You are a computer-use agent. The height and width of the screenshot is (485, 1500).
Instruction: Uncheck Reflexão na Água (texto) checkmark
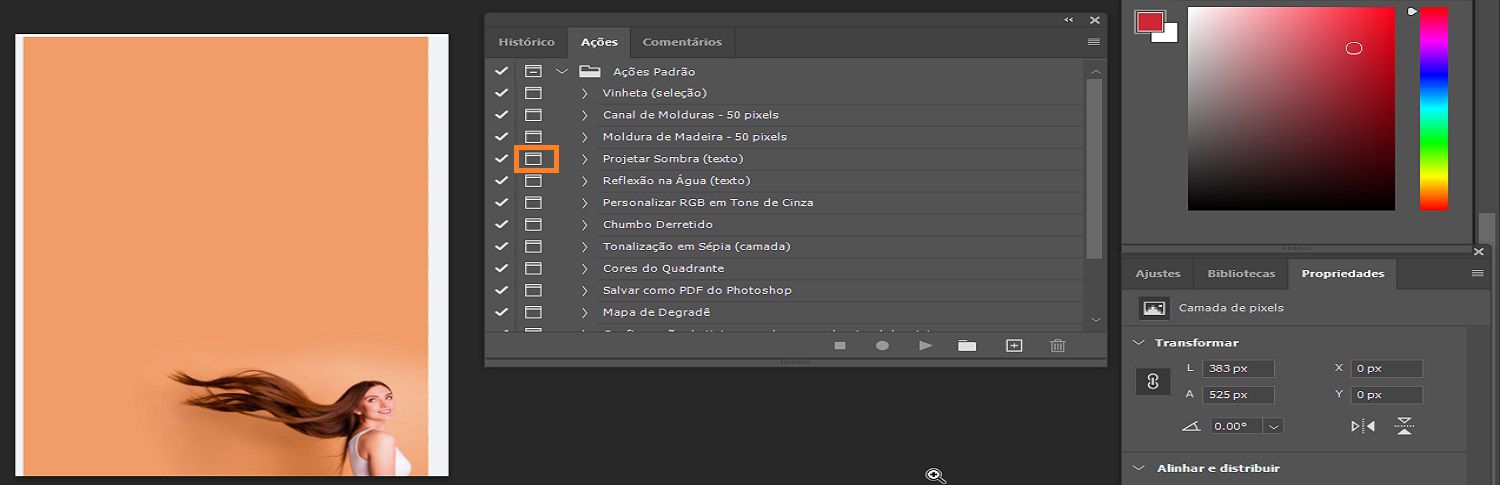[x=502, y=181]
